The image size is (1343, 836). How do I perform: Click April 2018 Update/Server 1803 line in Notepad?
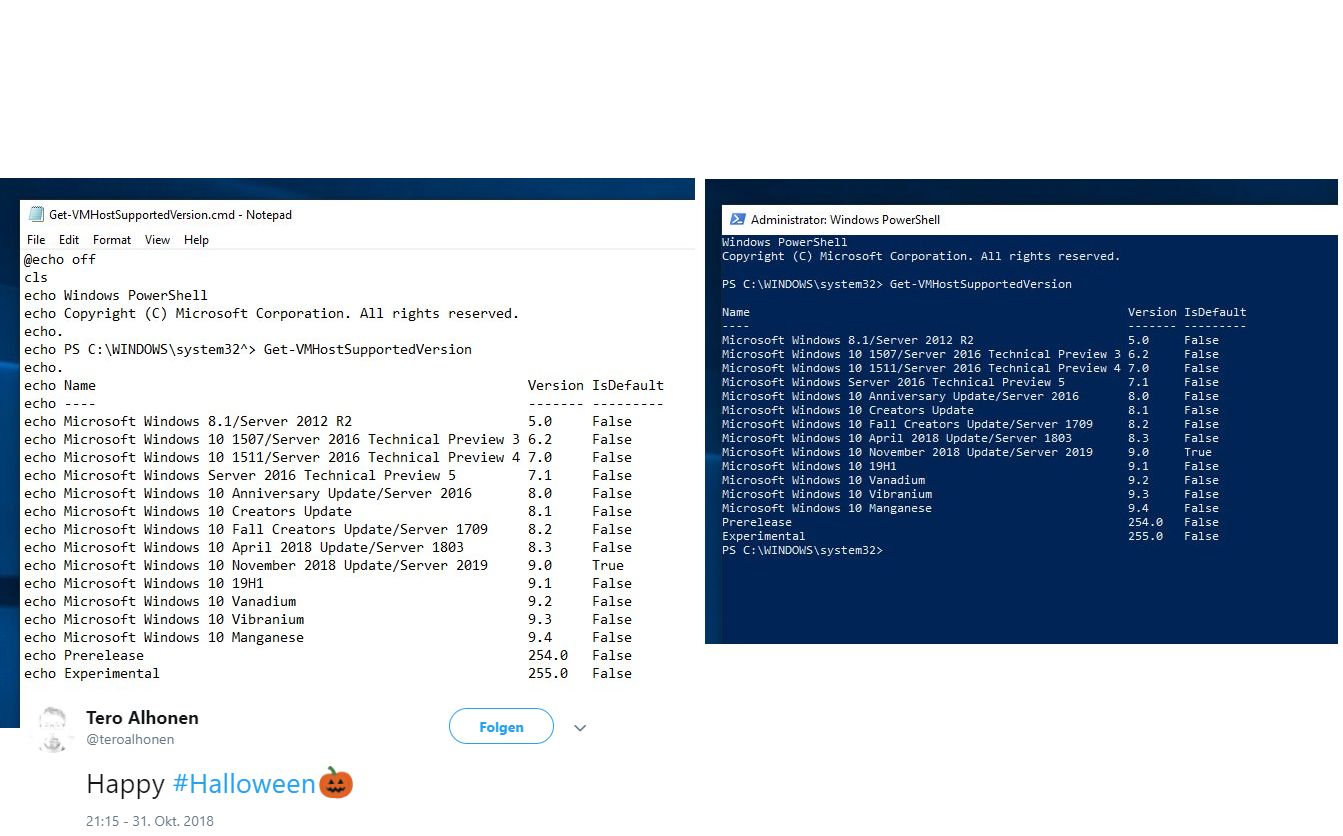328,547
